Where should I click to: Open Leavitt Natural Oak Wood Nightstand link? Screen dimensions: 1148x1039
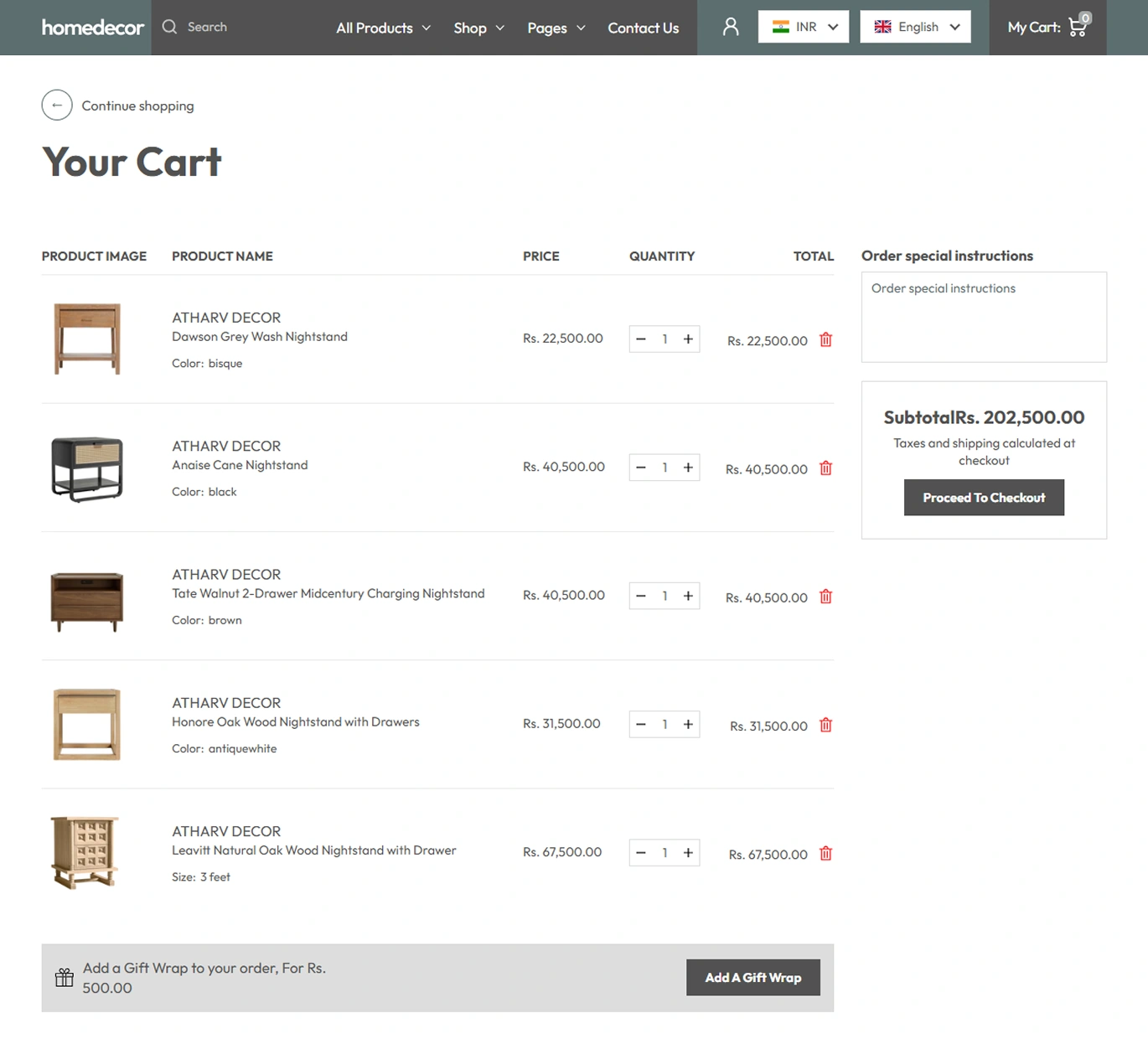(x=314, y=850)
